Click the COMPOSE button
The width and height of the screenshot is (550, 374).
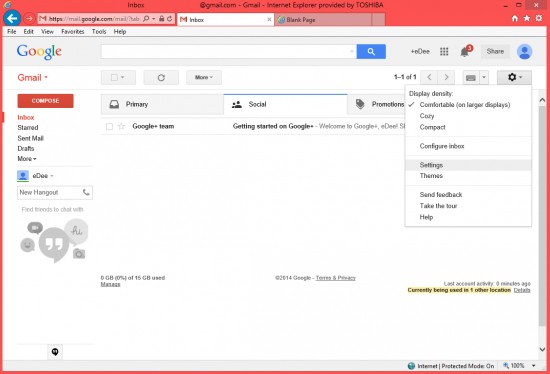[46, 101]
